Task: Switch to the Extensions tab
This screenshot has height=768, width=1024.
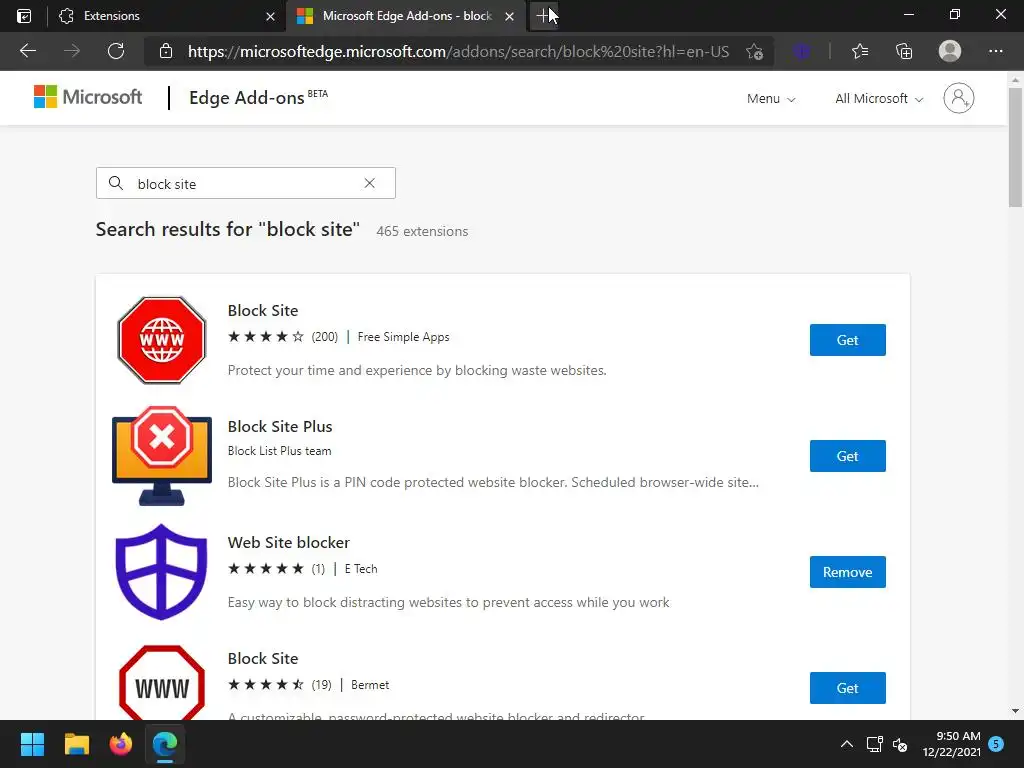Action: (x=167, y=16)
